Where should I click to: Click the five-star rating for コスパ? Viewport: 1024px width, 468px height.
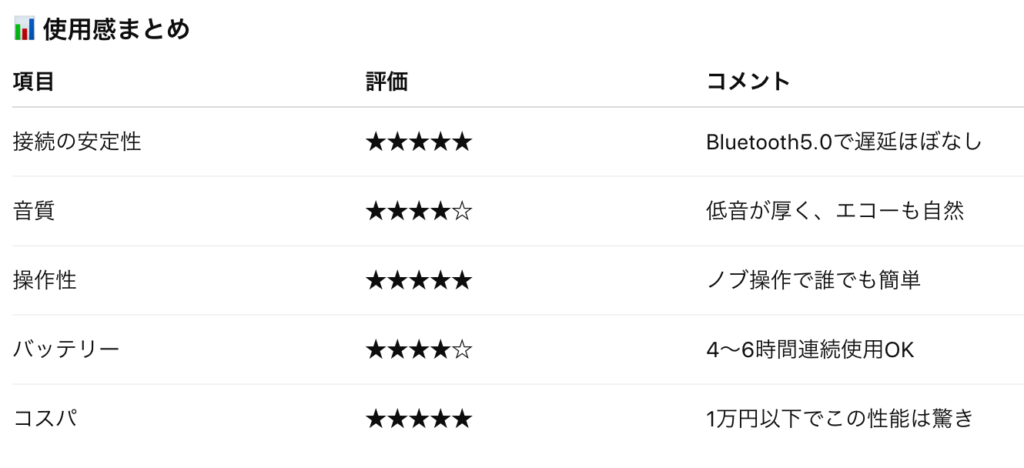point(418,418)
